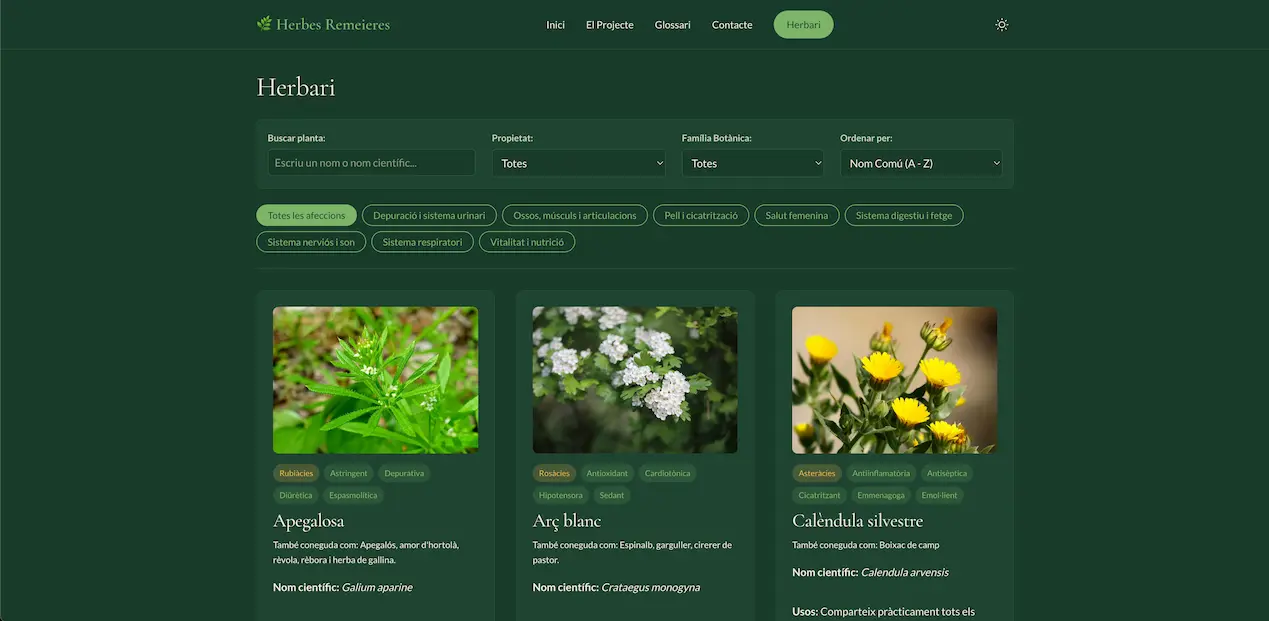Click the Cardiotònica tag
This screenshot has width=1269, height=621.
click(x=667, y=473)
